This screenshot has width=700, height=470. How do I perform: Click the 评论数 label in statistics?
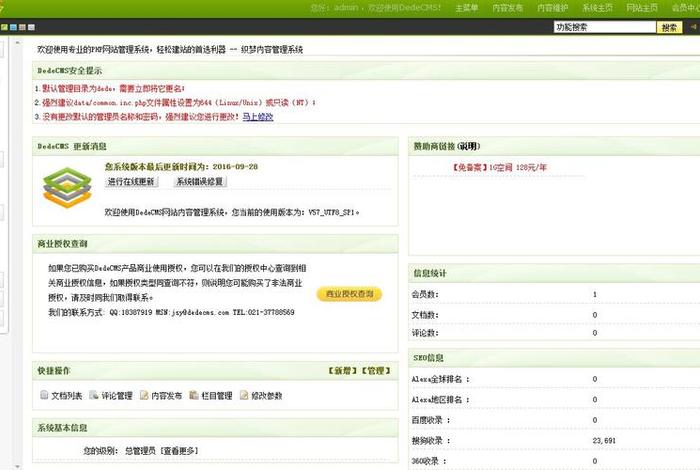click(x=425, y=333)
